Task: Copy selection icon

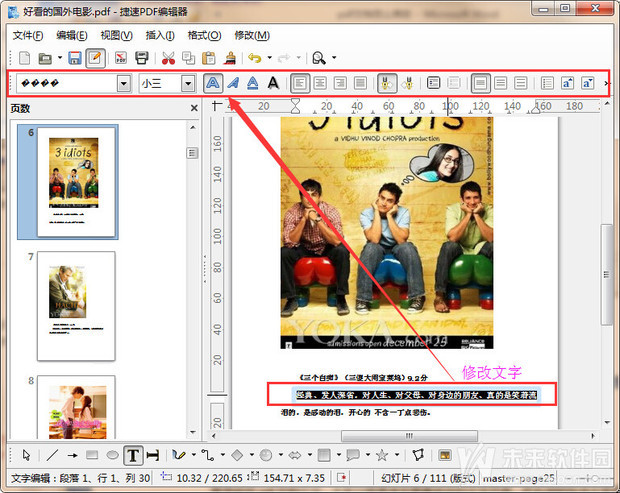Action: point(188,58)
